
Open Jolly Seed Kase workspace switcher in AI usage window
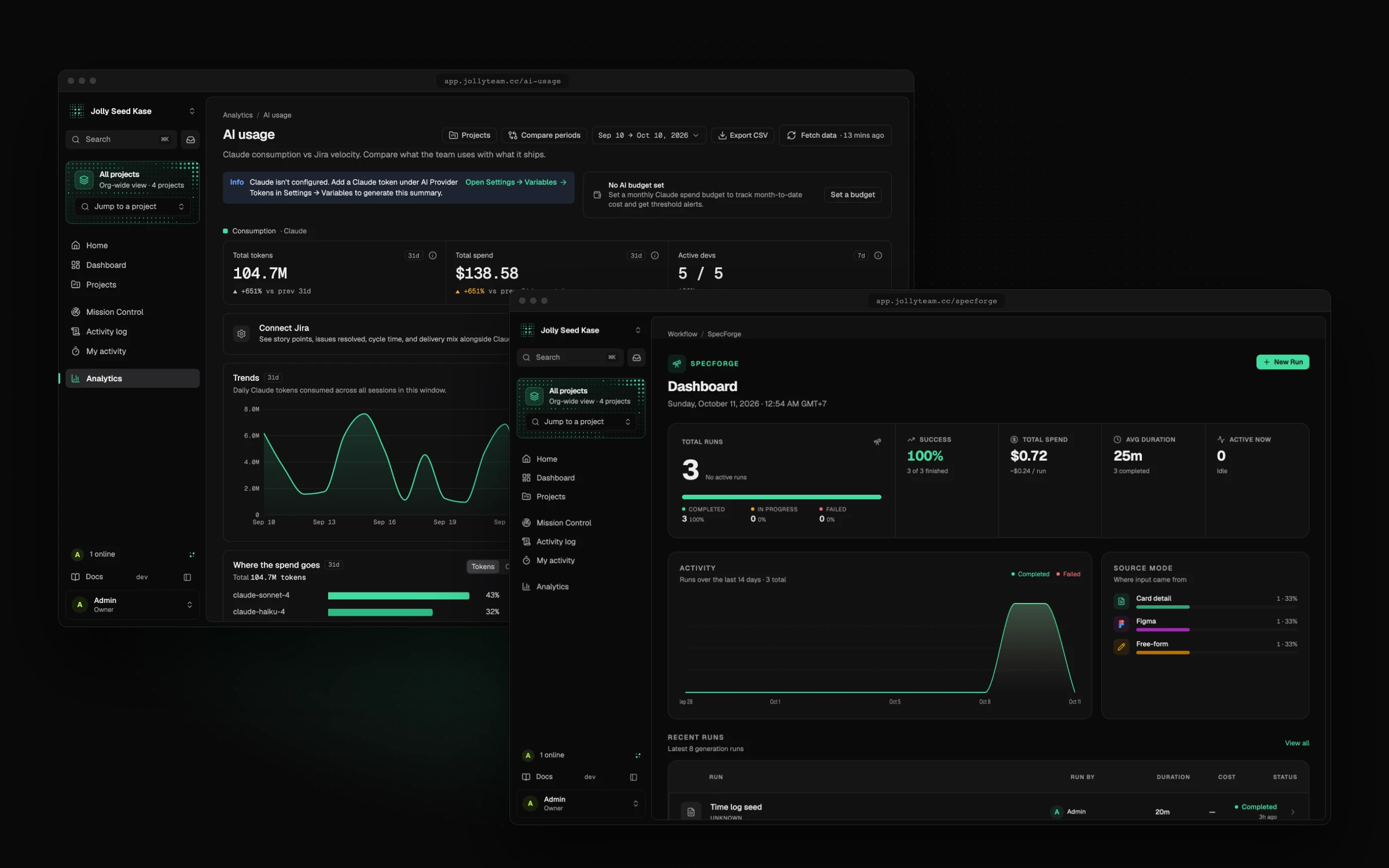133,111
